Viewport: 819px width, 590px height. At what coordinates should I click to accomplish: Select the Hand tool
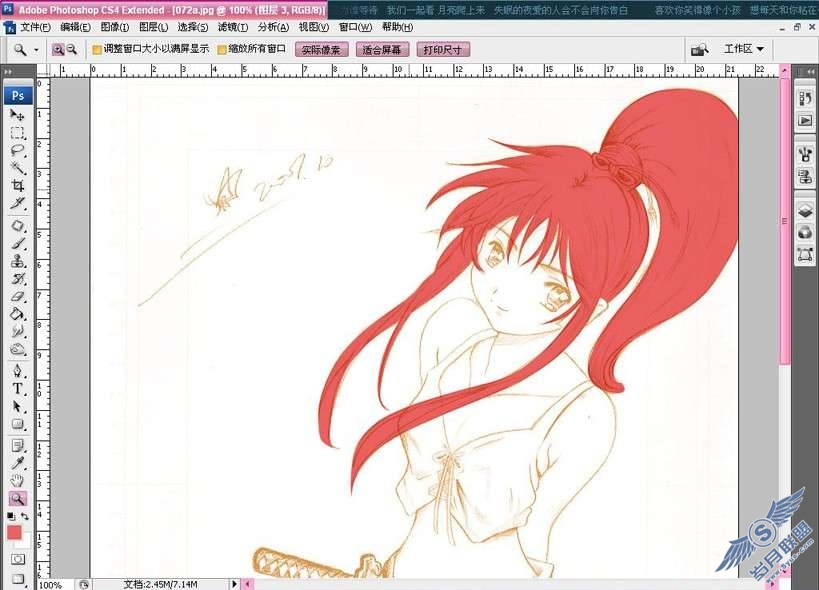pos(17,480)
